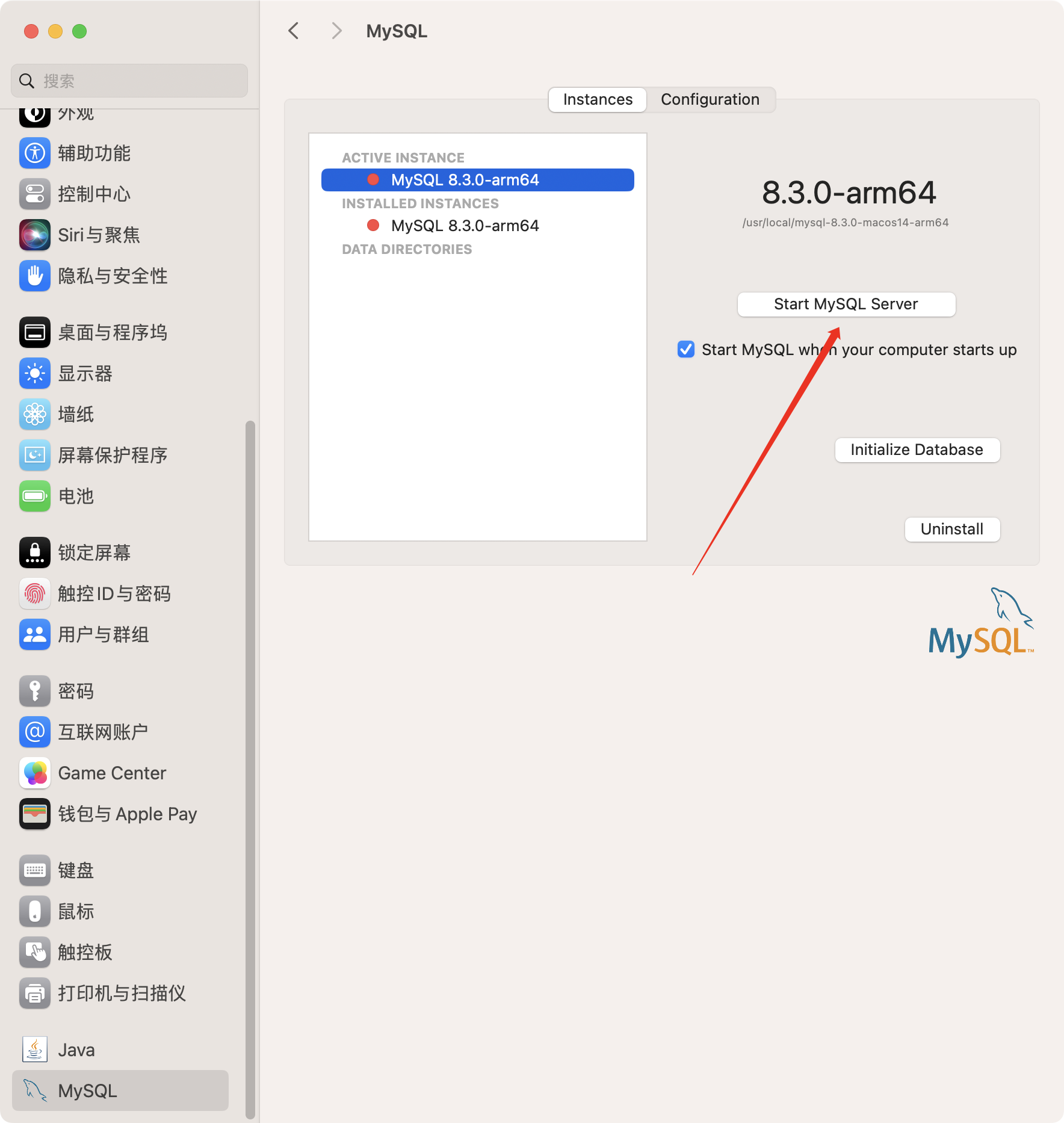Click DATA DIRECTORIES header

point(407,249)
